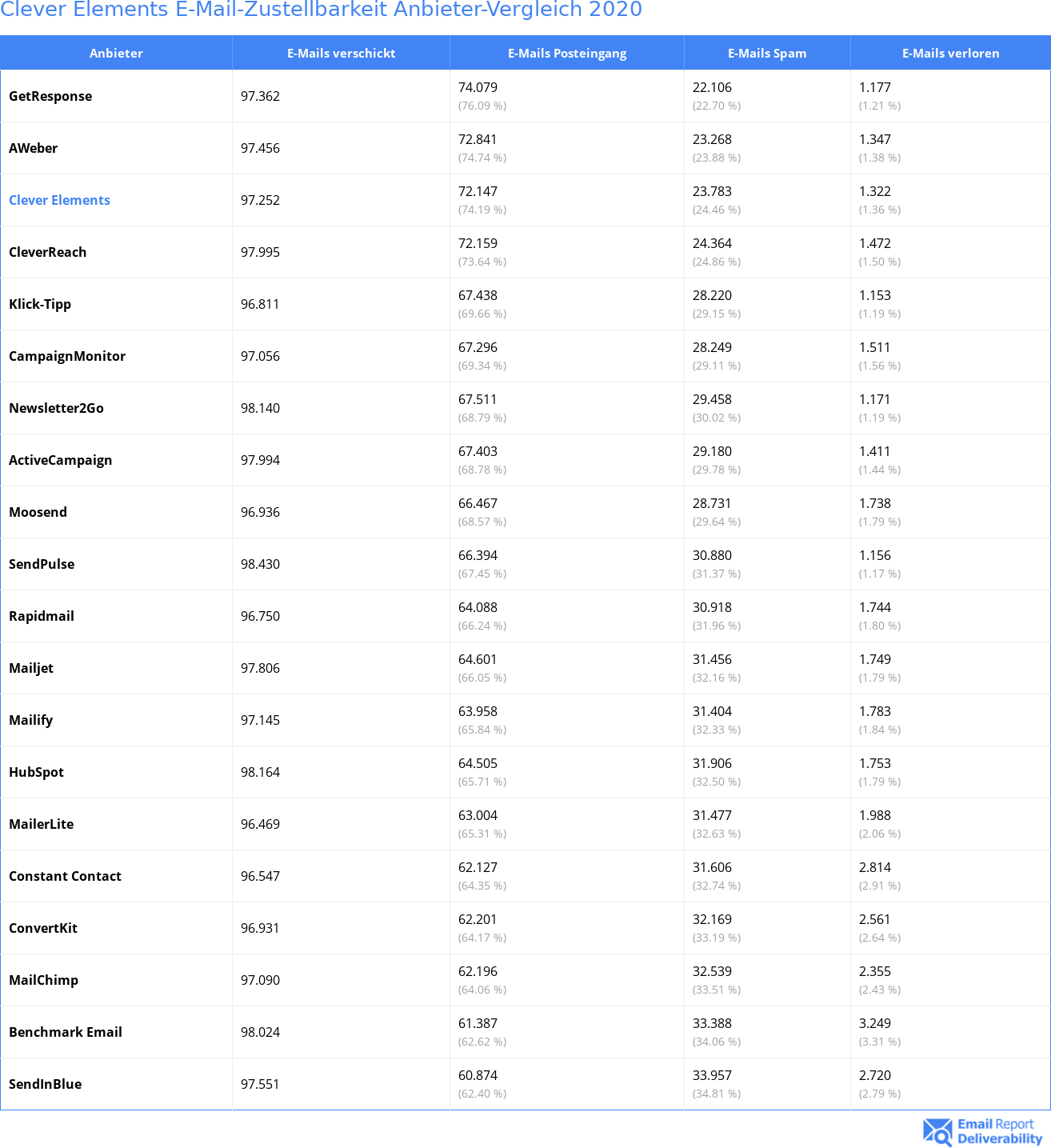
Task: Select the Anbieter column header
Action: tap(116, 53)
